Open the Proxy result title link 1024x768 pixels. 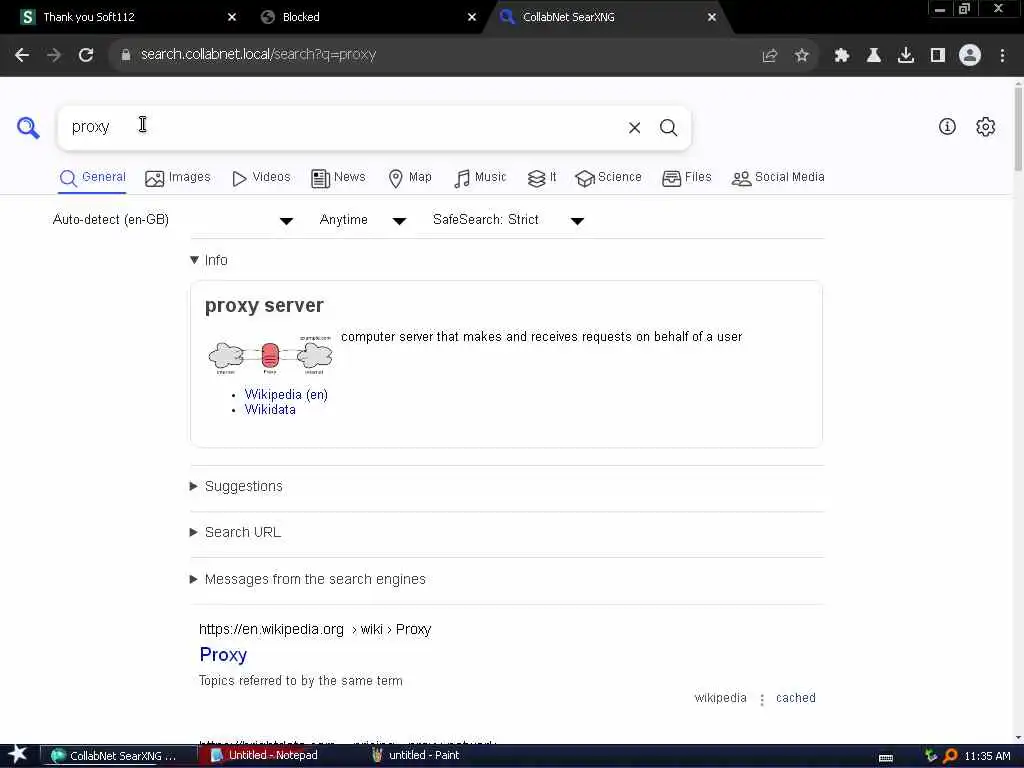(223, 654)
